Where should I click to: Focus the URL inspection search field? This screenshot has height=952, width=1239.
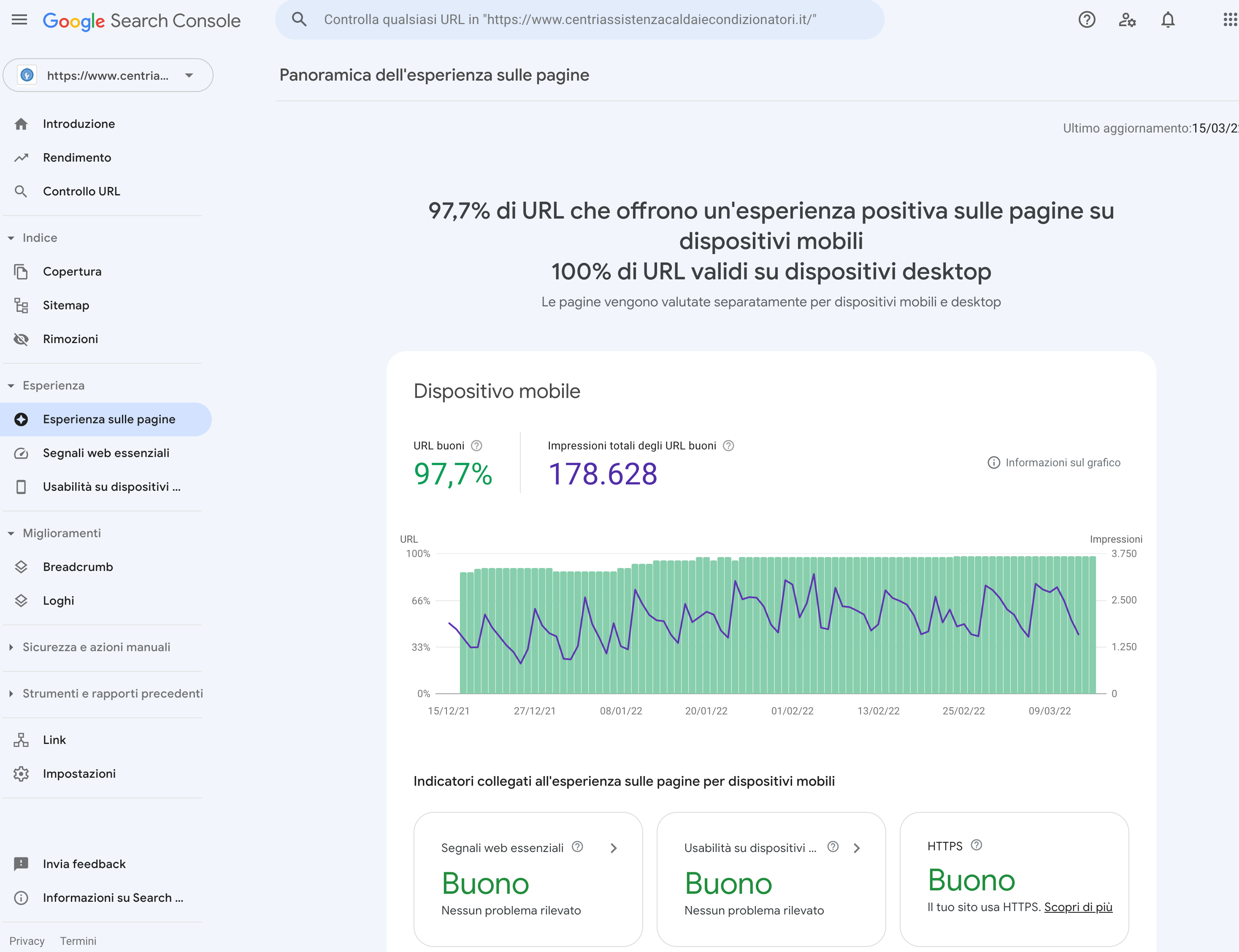pyautogui.click(x=579, y=20)
